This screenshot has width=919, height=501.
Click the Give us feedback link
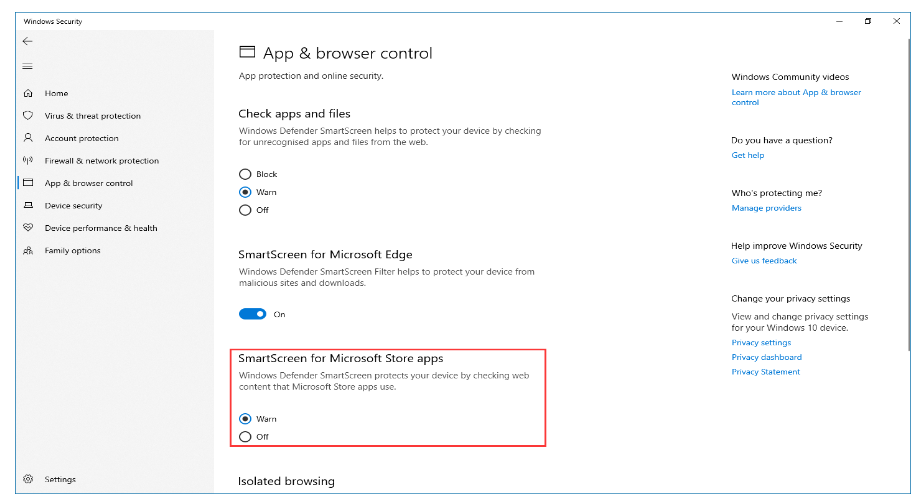pyautogui.click(x=764, y=261)
